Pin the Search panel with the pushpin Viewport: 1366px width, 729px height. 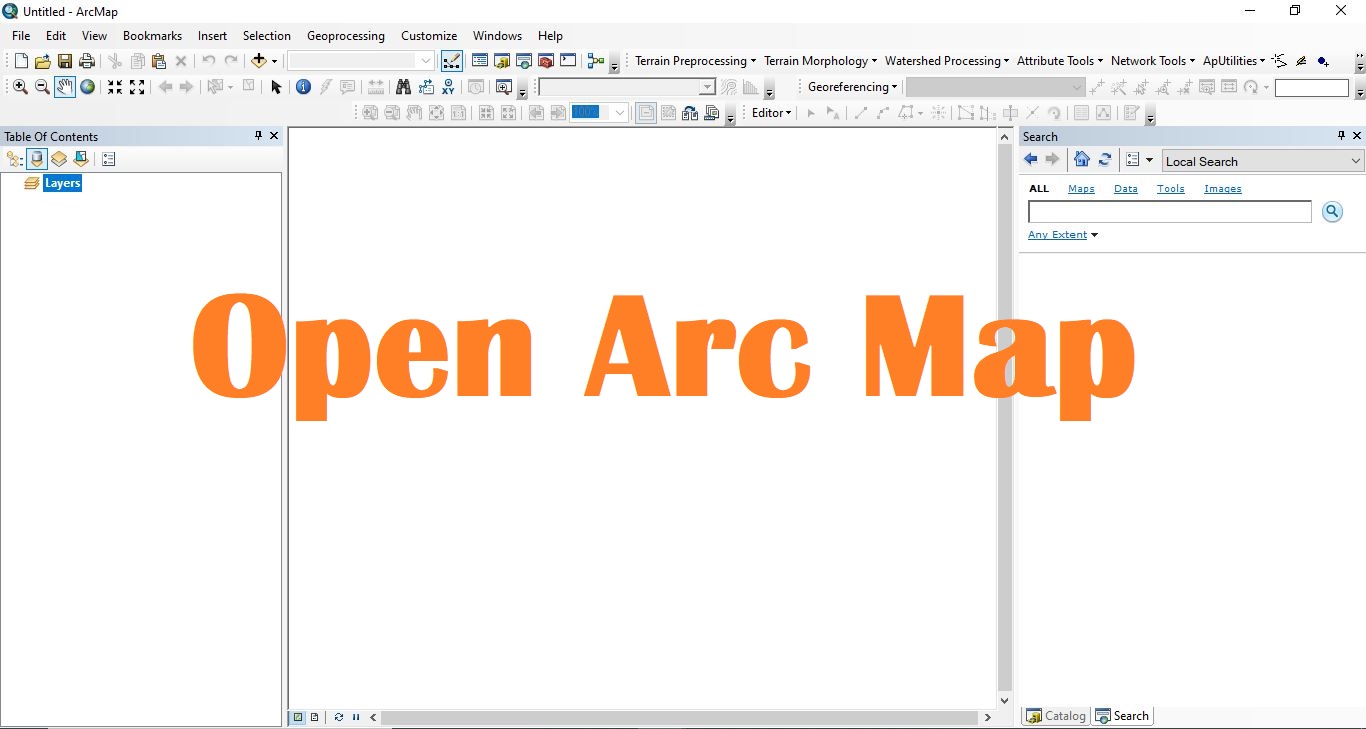click(x=1340, y=136)
